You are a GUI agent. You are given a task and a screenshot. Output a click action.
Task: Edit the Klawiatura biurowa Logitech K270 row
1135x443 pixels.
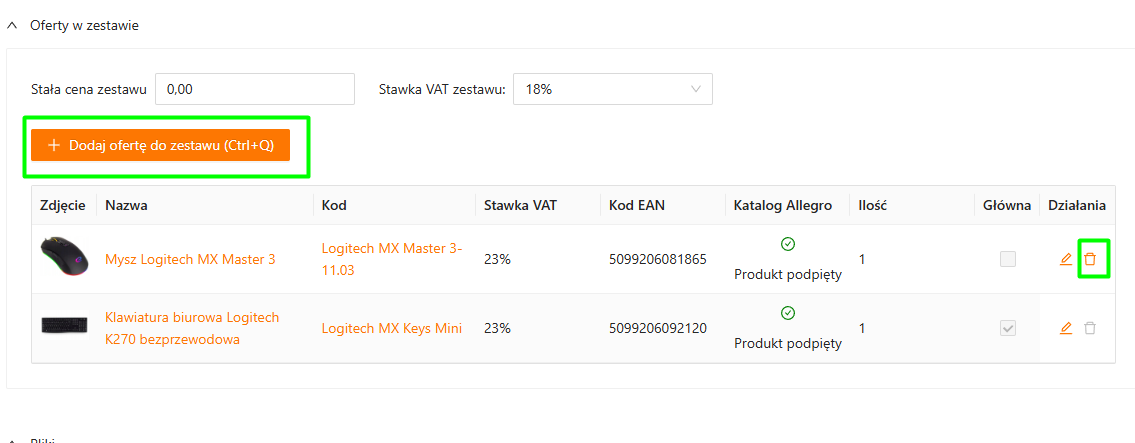[x=1066, y=328]
